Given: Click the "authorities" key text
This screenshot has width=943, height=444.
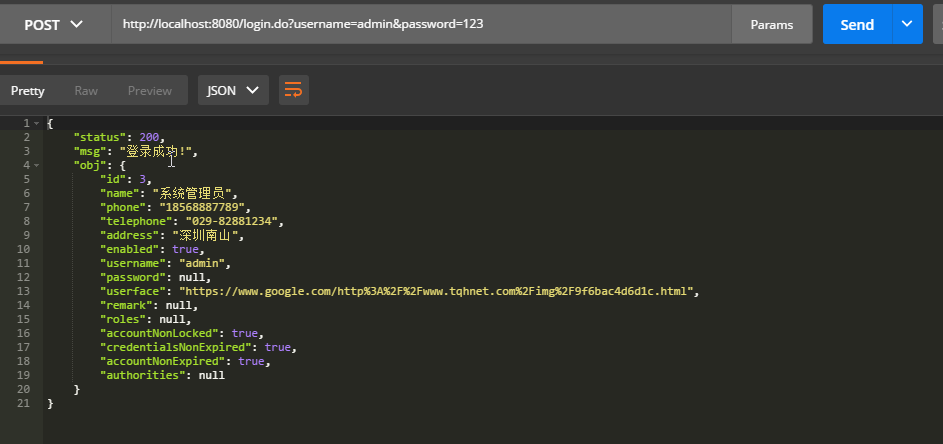Looking at the screenshot, I should [143, 375].
